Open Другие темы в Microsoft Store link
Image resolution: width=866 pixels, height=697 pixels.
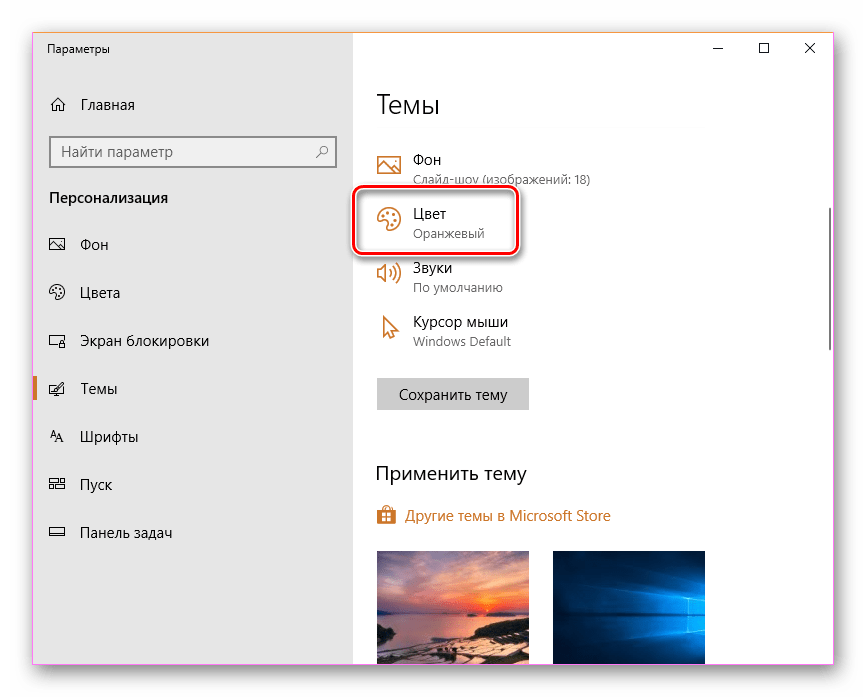(507, 516)
